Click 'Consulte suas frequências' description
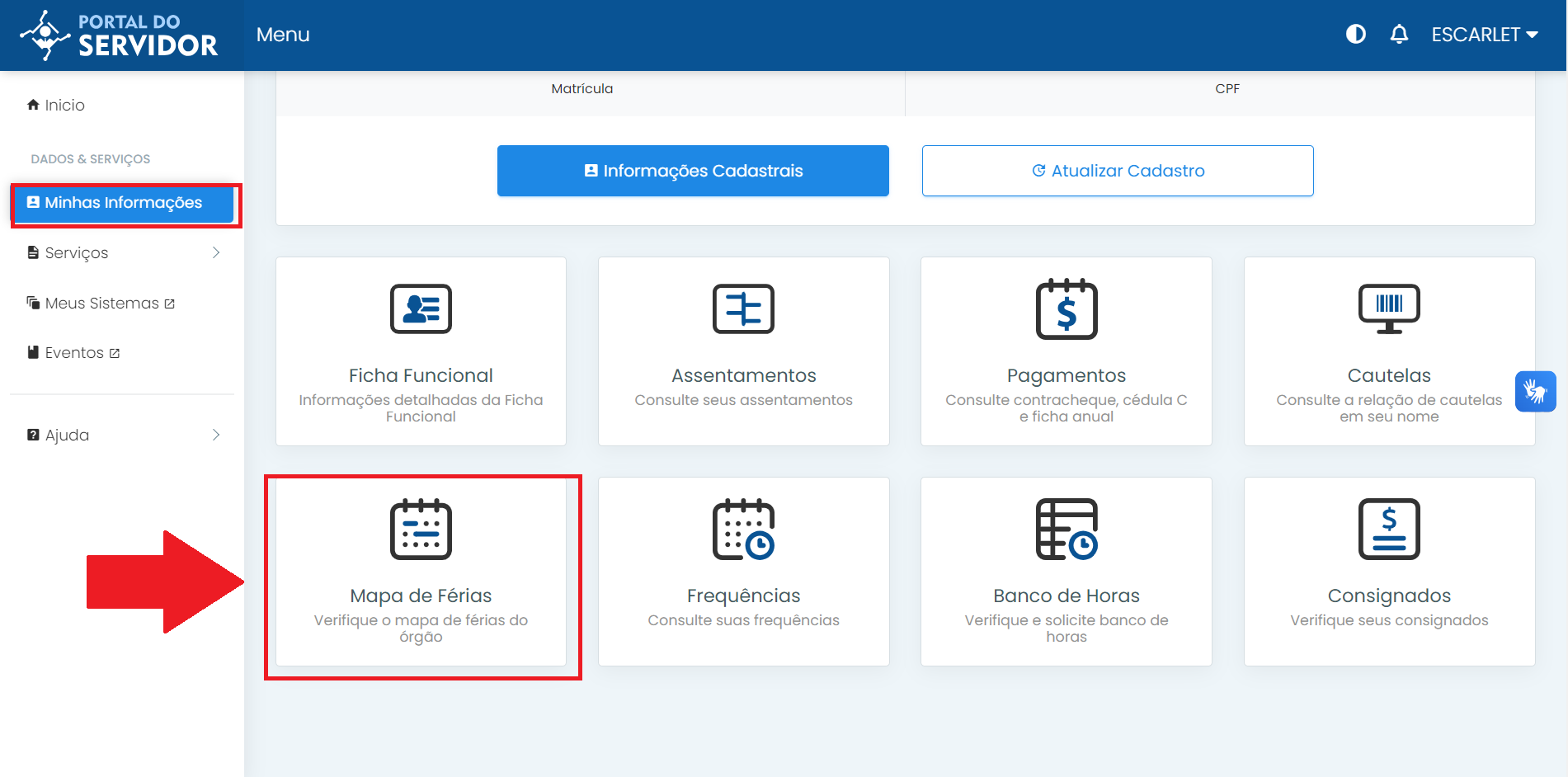Viewport: 1568px width, 777px height. click(743, 620)
